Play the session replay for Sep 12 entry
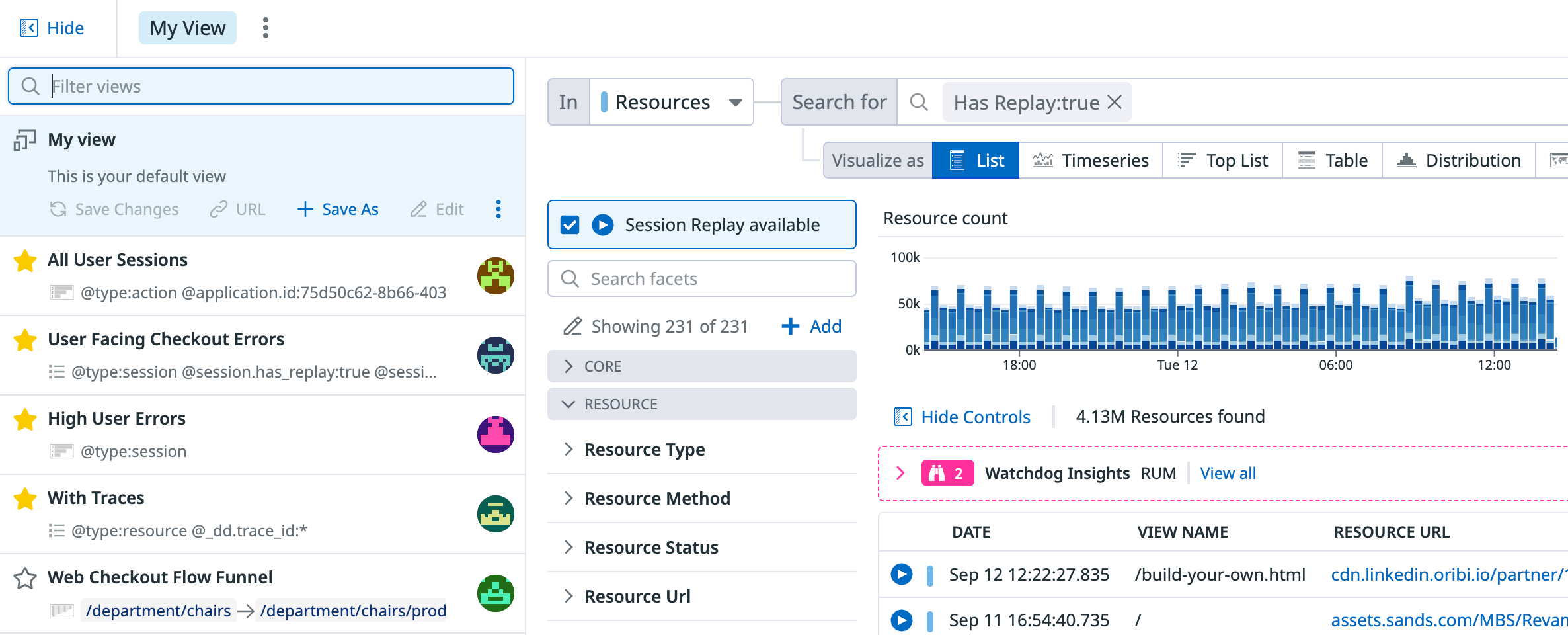The image size is (1568, 635). pos(901,575)
